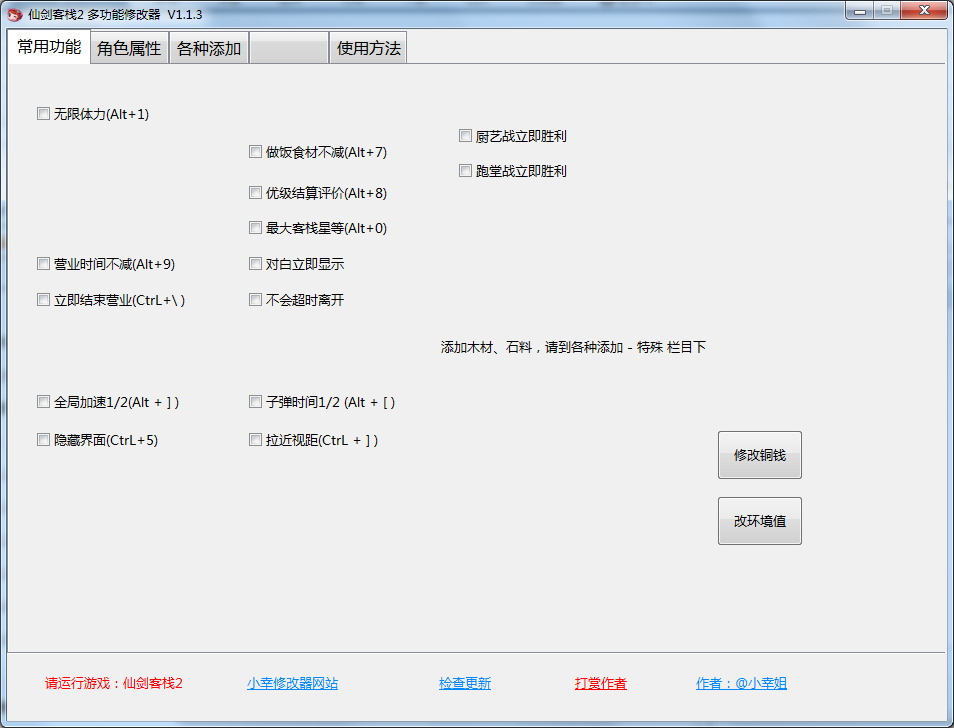Select the blank unnamed tab
954x728 pixels.
coord(289,48)
